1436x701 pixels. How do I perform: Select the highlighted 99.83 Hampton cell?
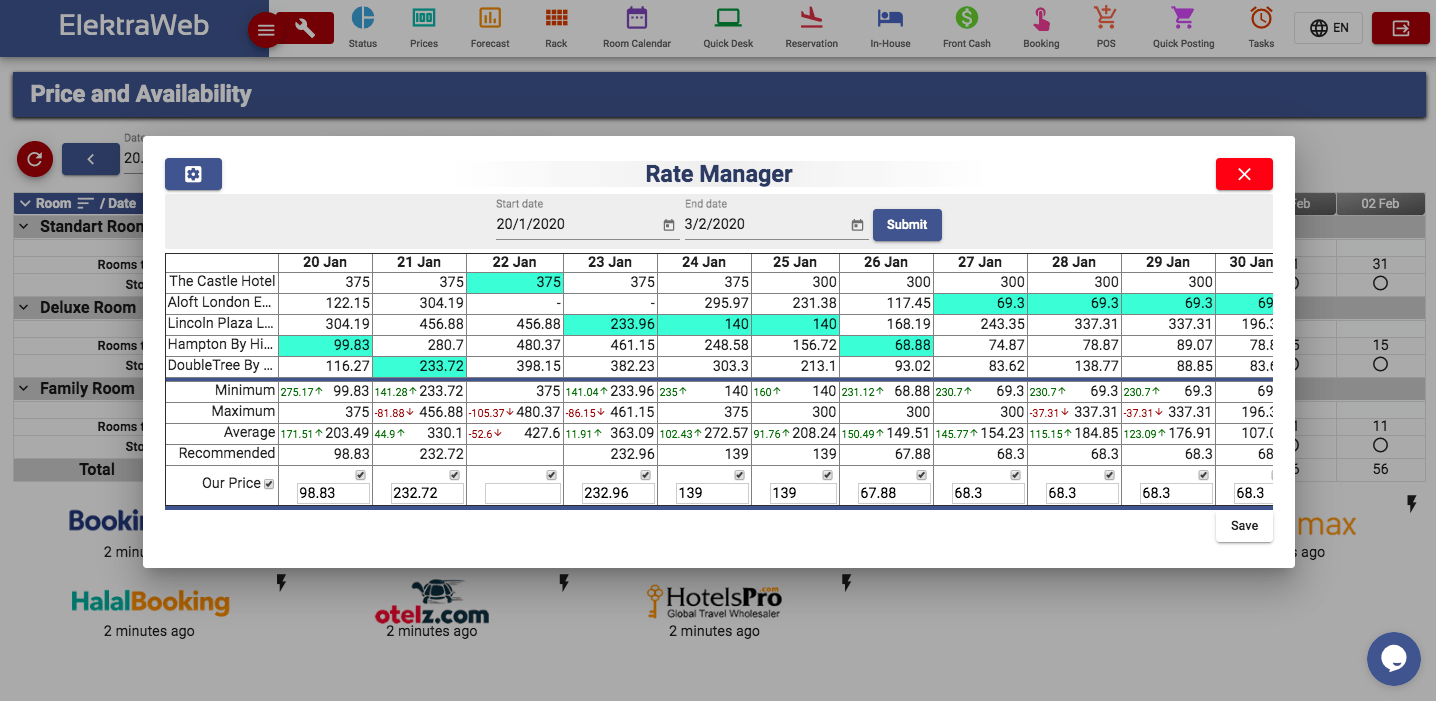325,345
